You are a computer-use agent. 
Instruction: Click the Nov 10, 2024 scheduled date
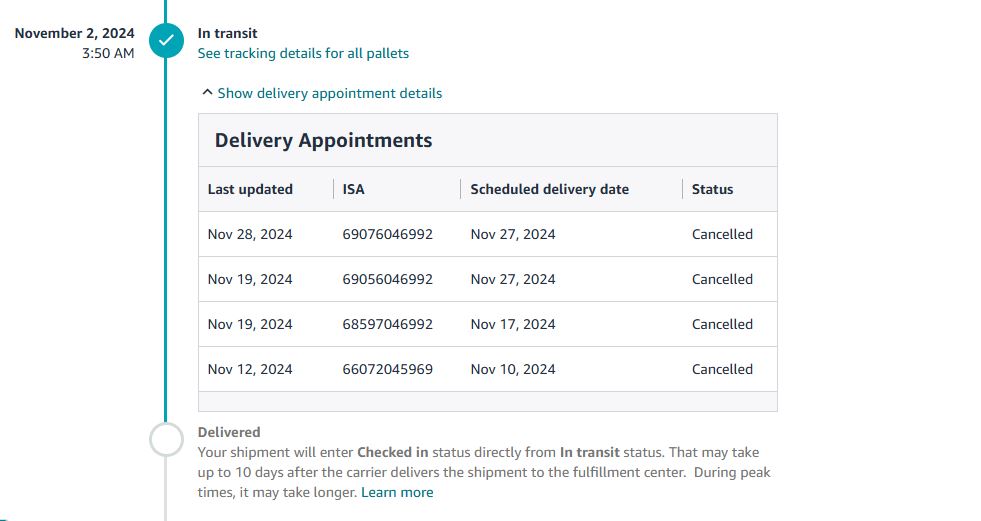[x=513, y=369]
